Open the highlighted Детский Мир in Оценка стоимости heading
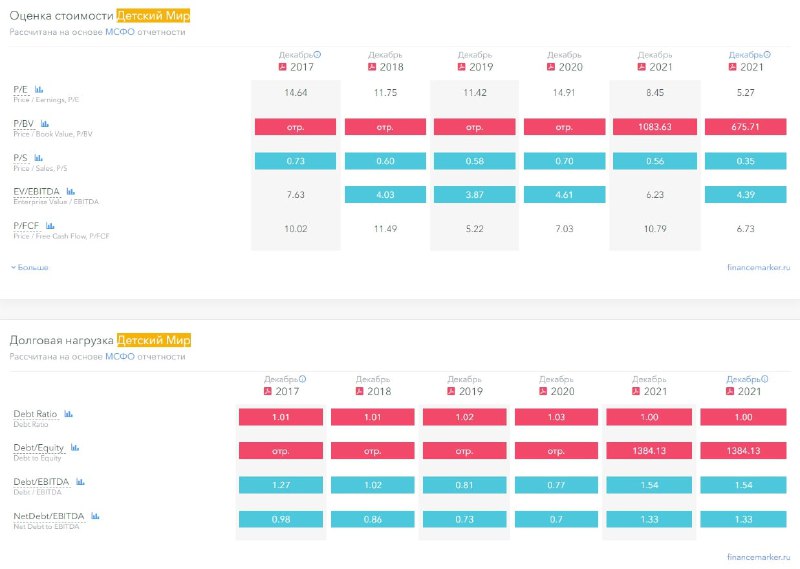Viewport: 800px width, 569px height. [153, 16]
